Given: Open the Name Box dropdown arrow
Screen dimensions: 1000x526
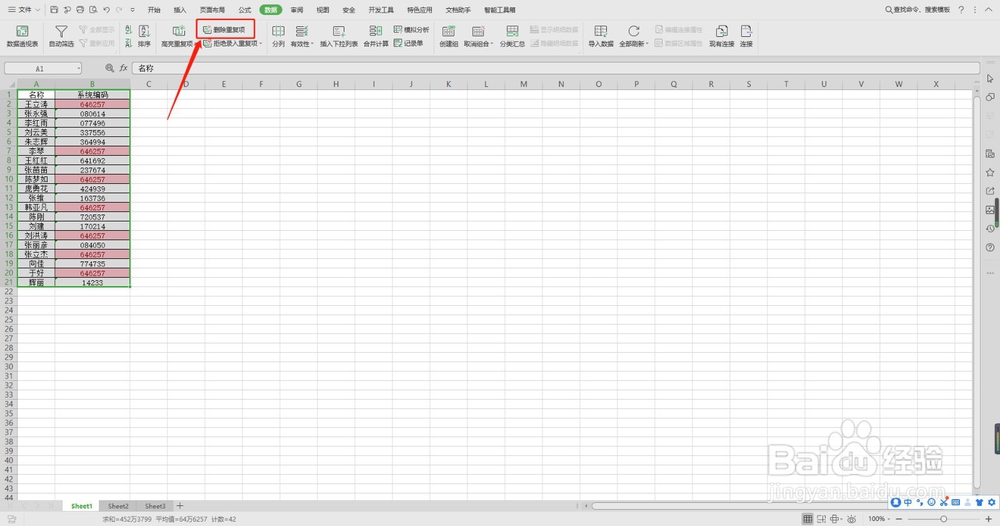Looking at the screenshot, I should (78, 68).
